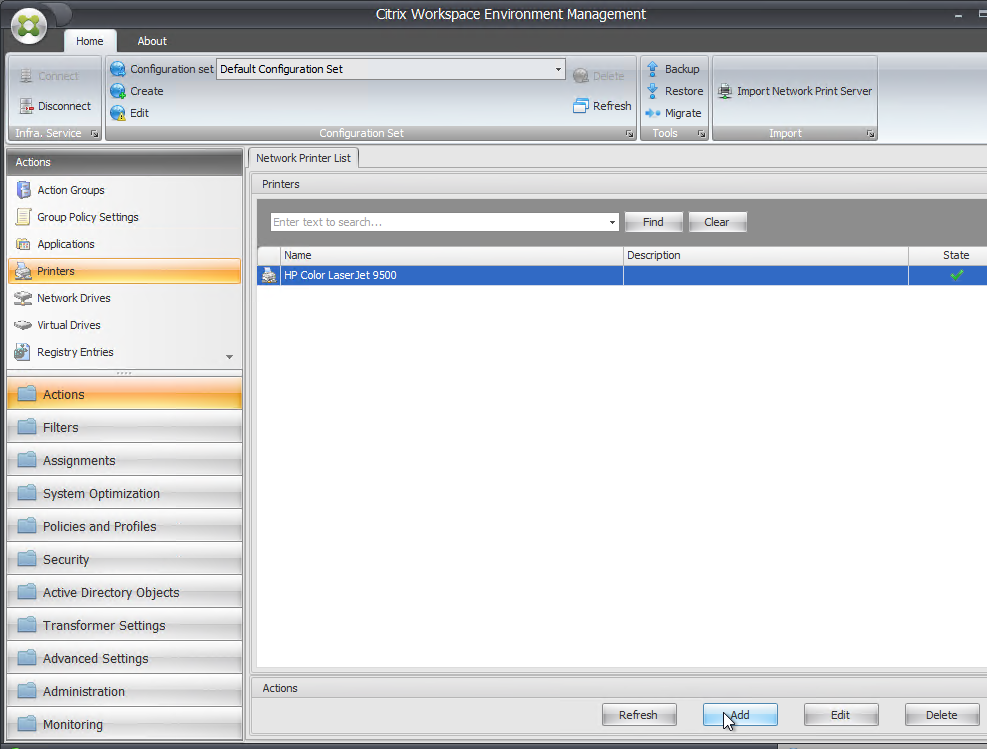Click the Delete printer button

click(942, 715)
